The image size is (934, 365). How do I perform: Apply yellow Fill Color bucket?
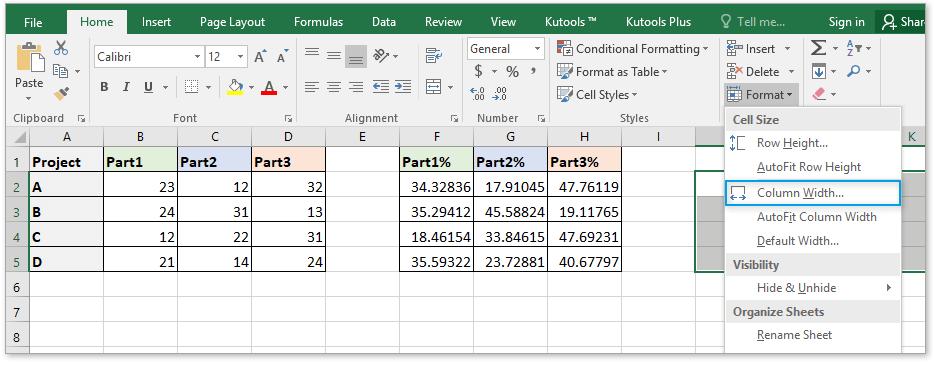(236, 88)
